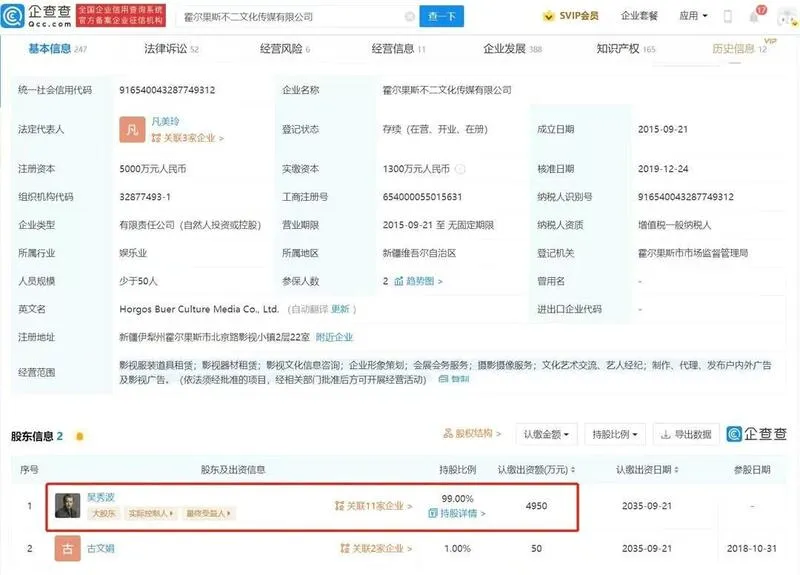Click shareholder 吴秀波 photo thumbnail

67,506
